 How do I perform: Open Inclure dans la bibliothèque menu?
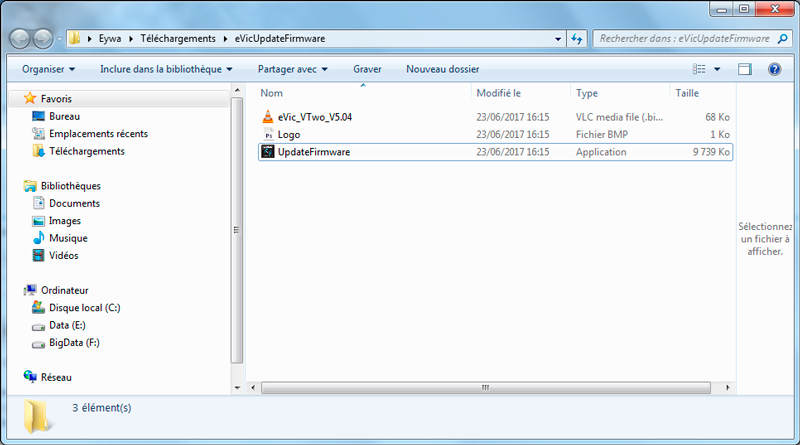pyautogui.click(x=166, y=69)
